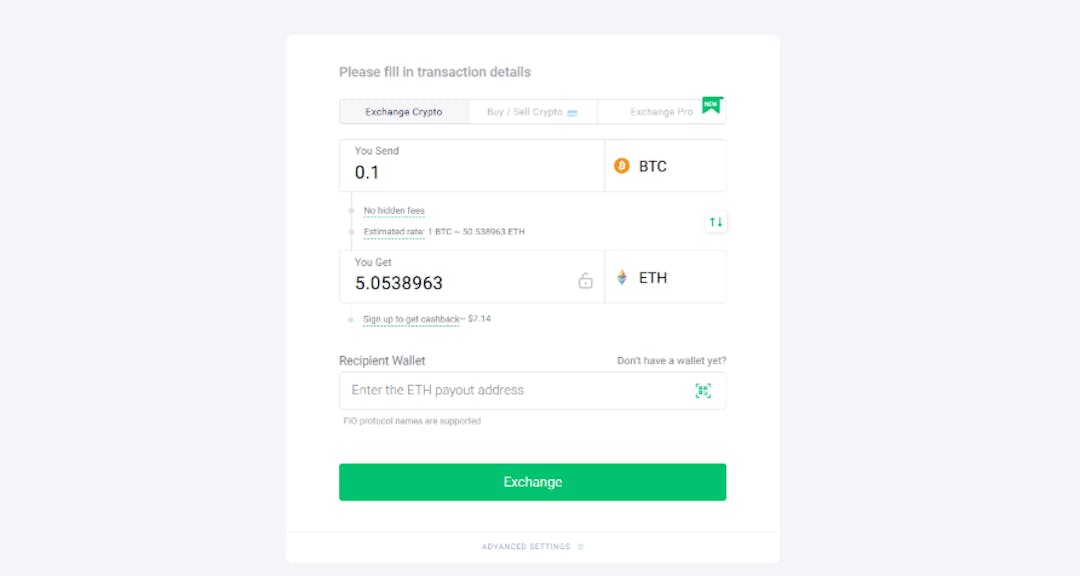Click the Bitcoin currency icon

[x=620, y=166]
